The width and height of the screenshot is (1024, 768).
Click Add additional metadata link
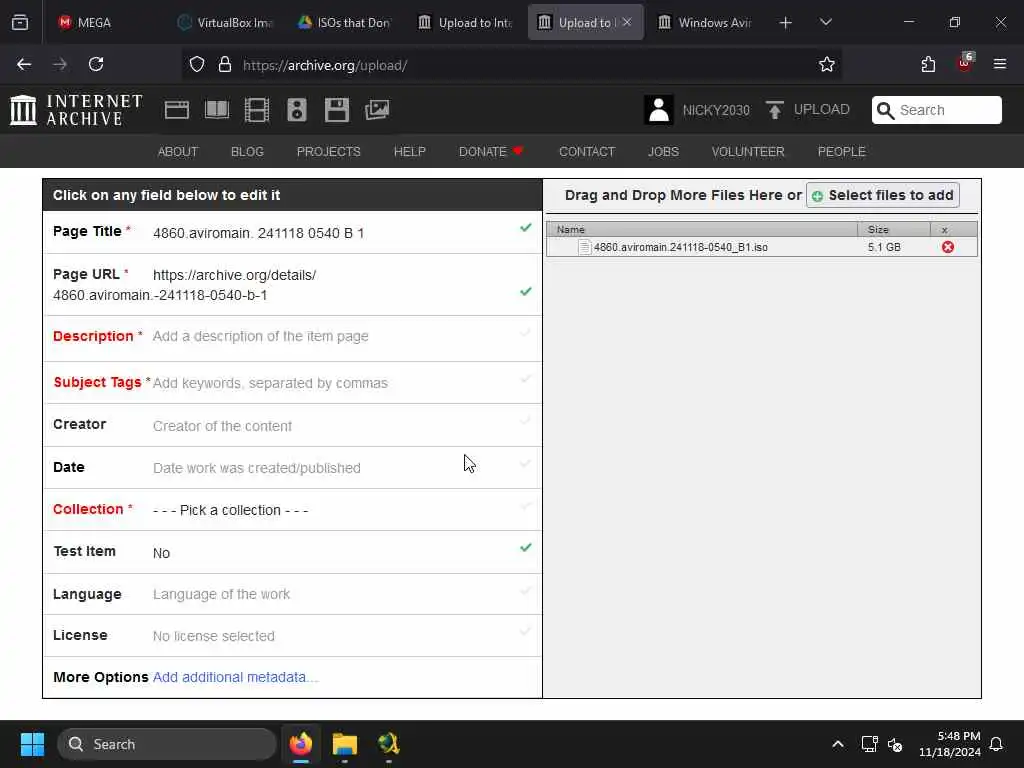pos(236,677)
